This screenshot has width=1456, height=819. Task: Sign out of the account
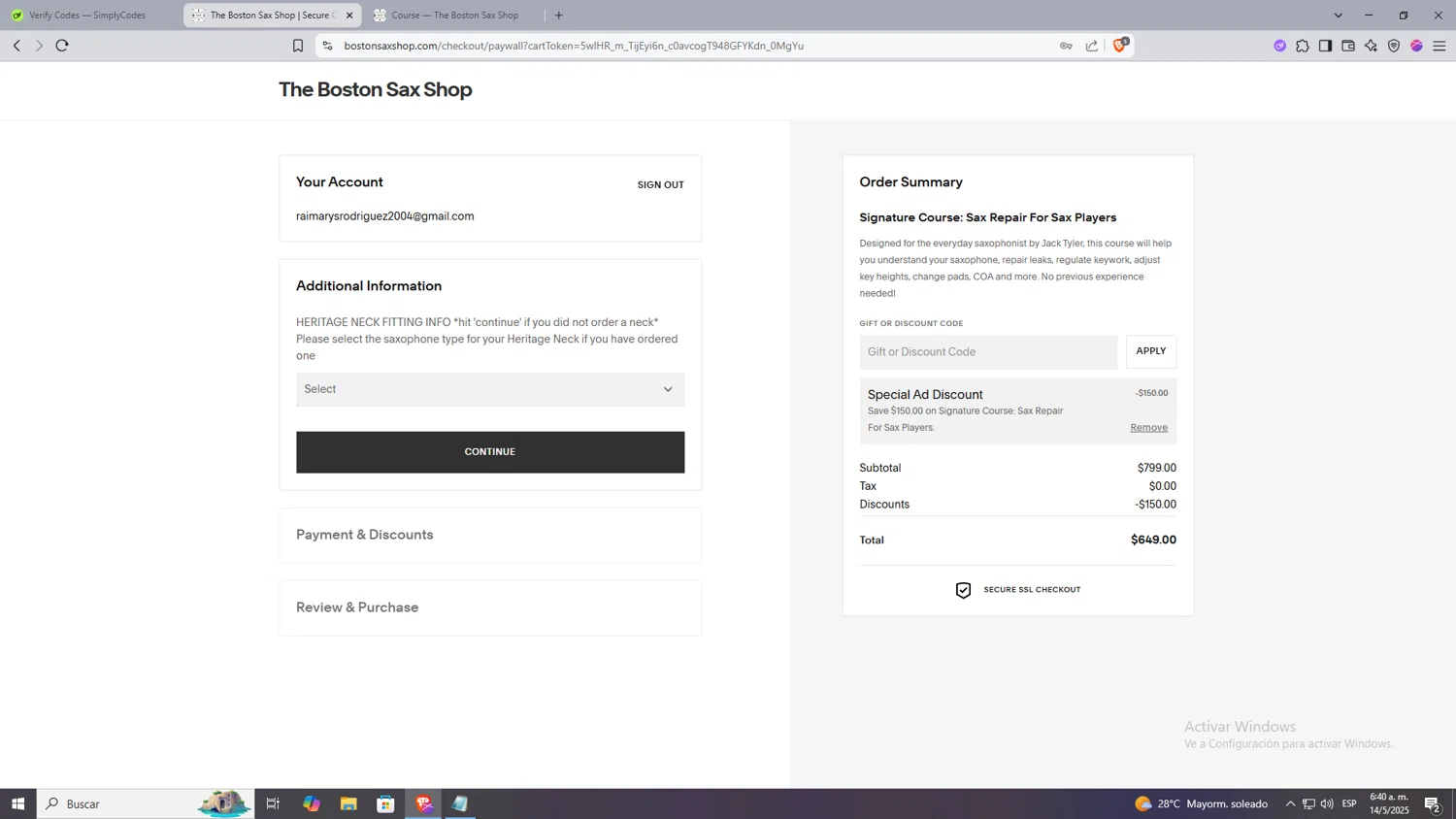click(x=660, y=184)
